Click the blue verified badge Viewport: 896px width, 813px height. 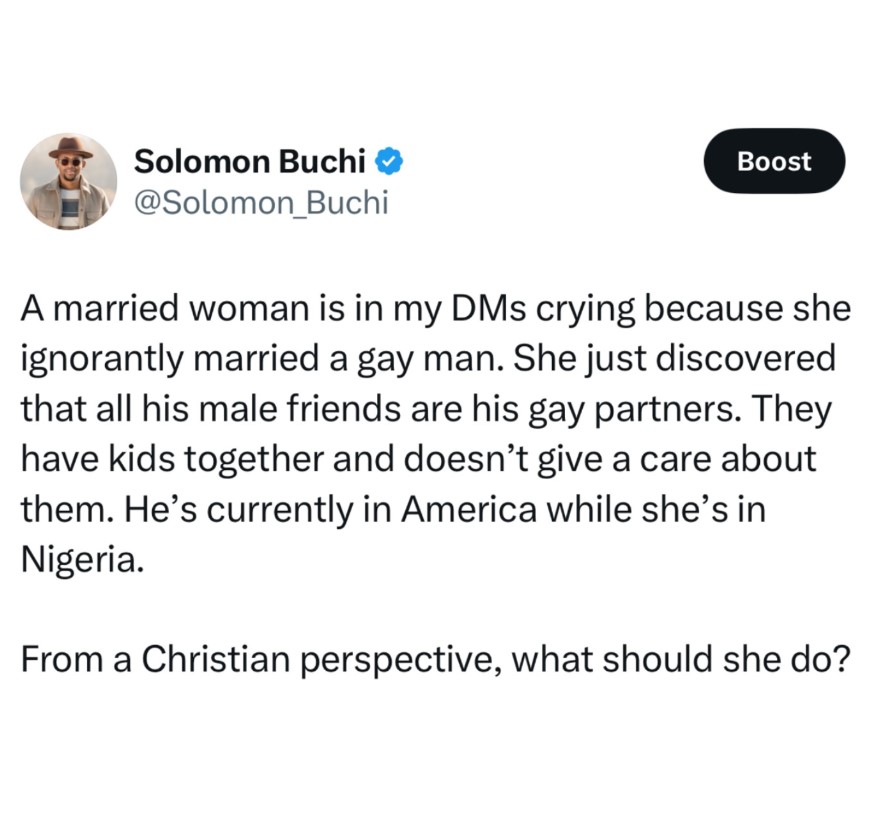click(x=389, y=160)
